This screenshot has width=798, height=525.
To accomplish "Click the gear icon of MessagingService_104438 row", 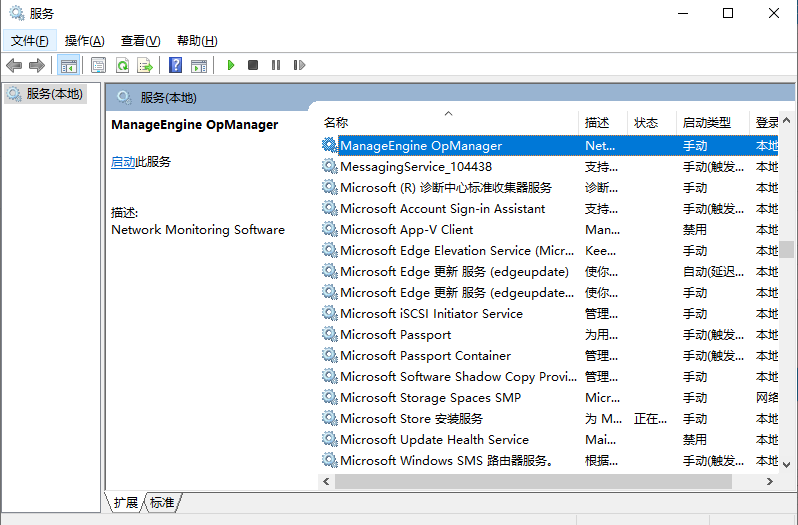I will pyautogui.click(x=329, y=166).
